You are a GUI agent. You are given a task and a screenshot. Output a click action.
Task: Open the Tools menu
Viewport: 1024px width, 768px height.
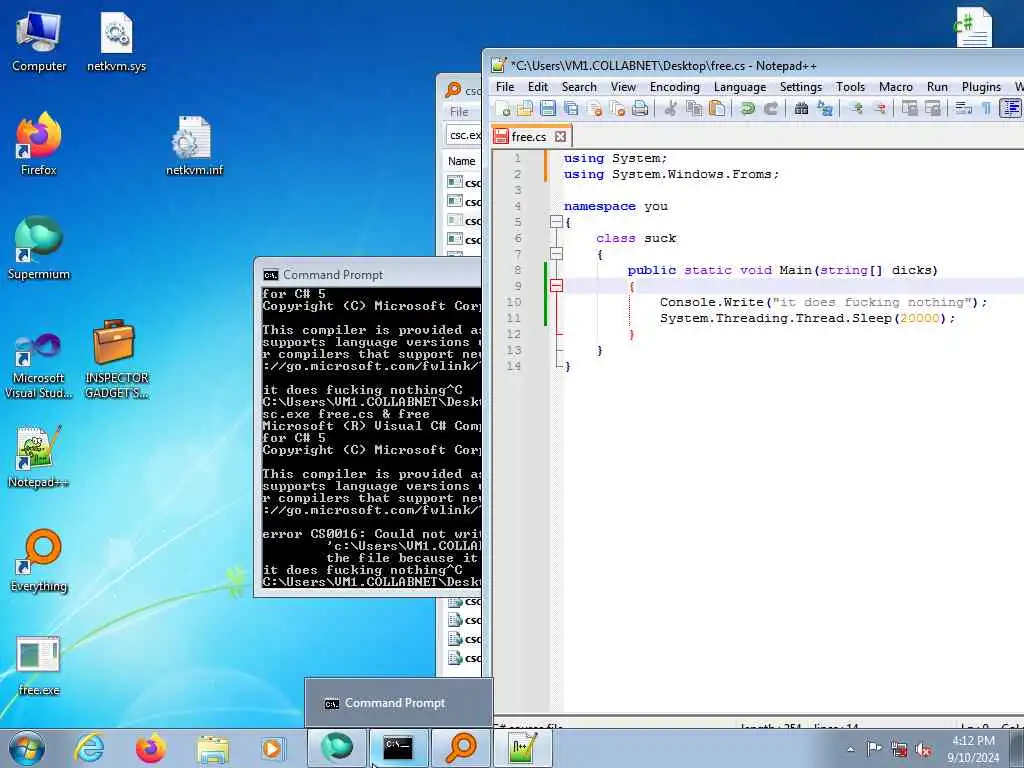pos(850,87)
